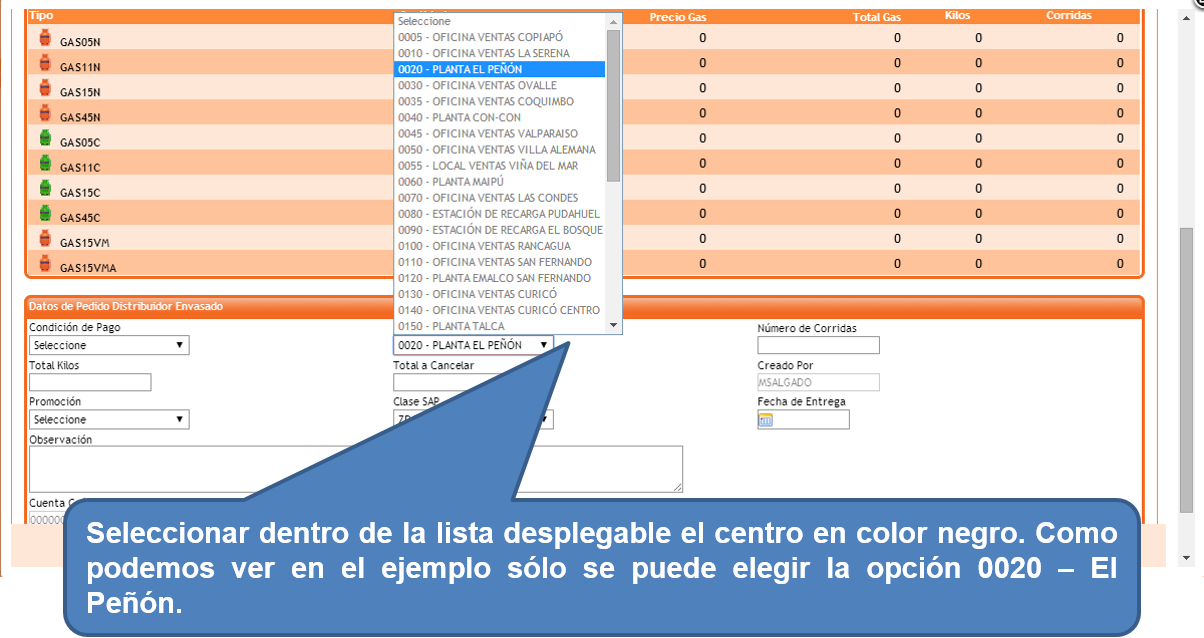
Task: Choose 0045 - OFICINA VENTAS VALPARAISO
Action: point(500,133)
